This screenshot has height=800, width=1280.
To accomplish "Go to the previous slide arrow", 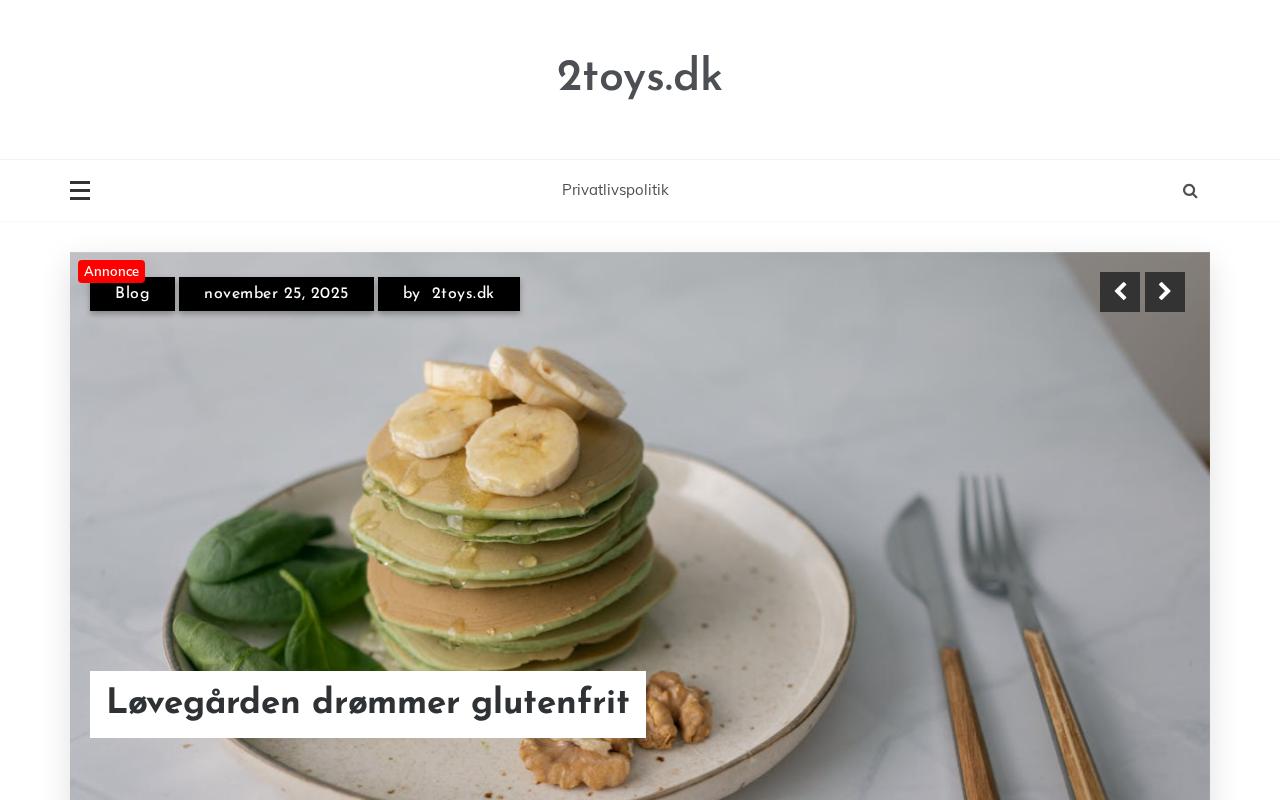I will 1120,292.
